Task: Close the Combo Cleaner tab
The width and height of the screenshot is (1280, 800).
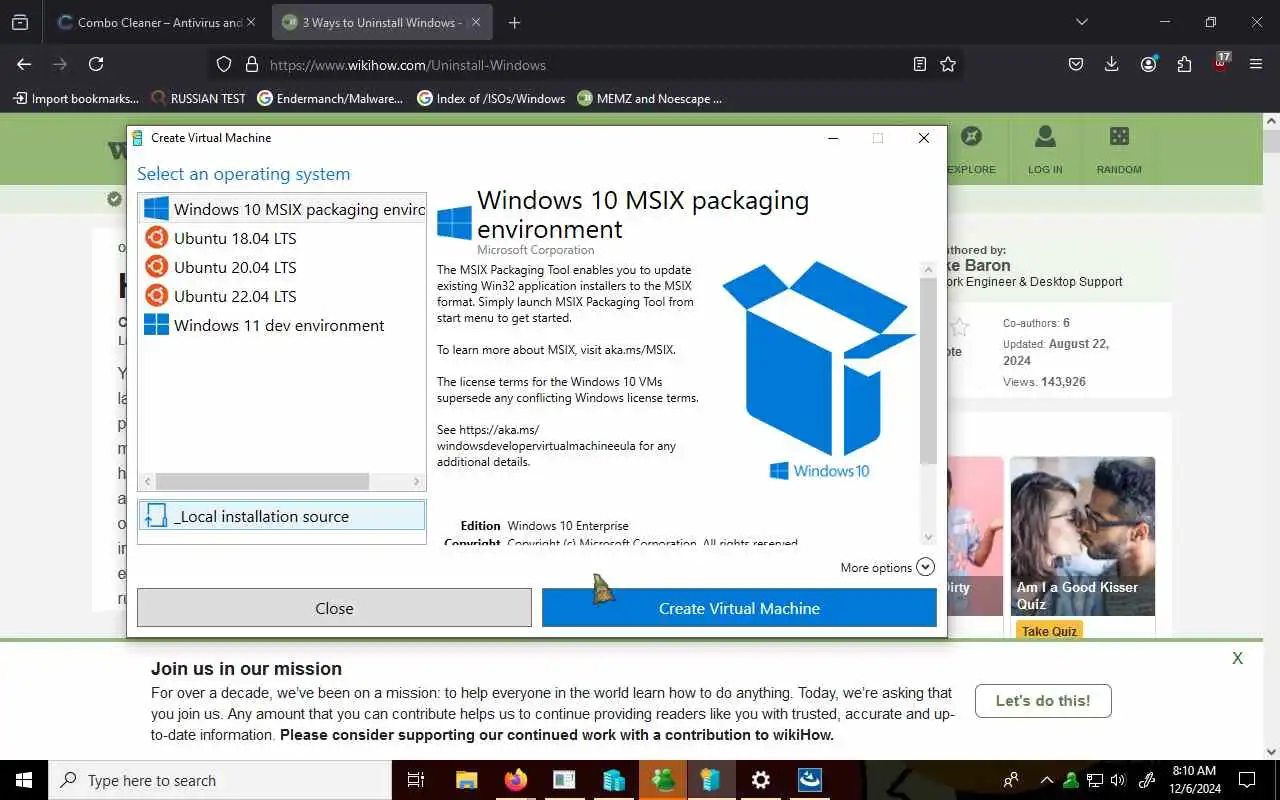Action: (x=250, y=22)
